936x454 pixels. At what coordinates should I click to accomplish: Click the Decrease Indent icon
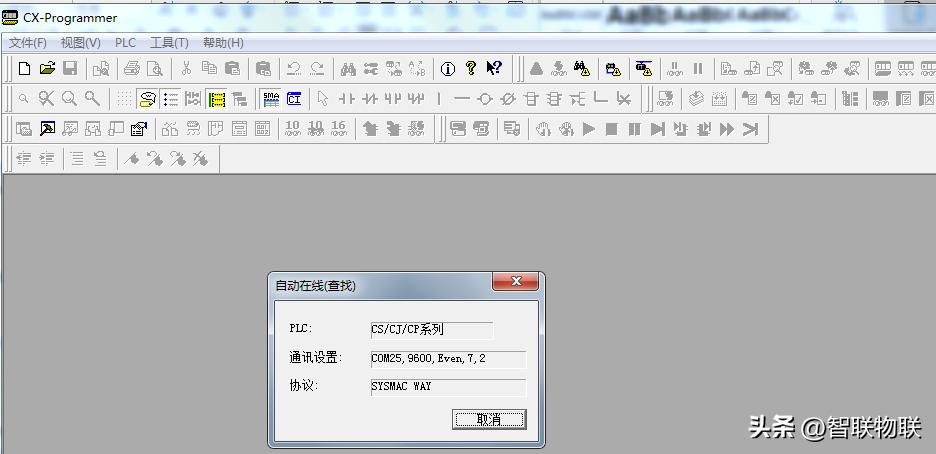click(24, 158)
